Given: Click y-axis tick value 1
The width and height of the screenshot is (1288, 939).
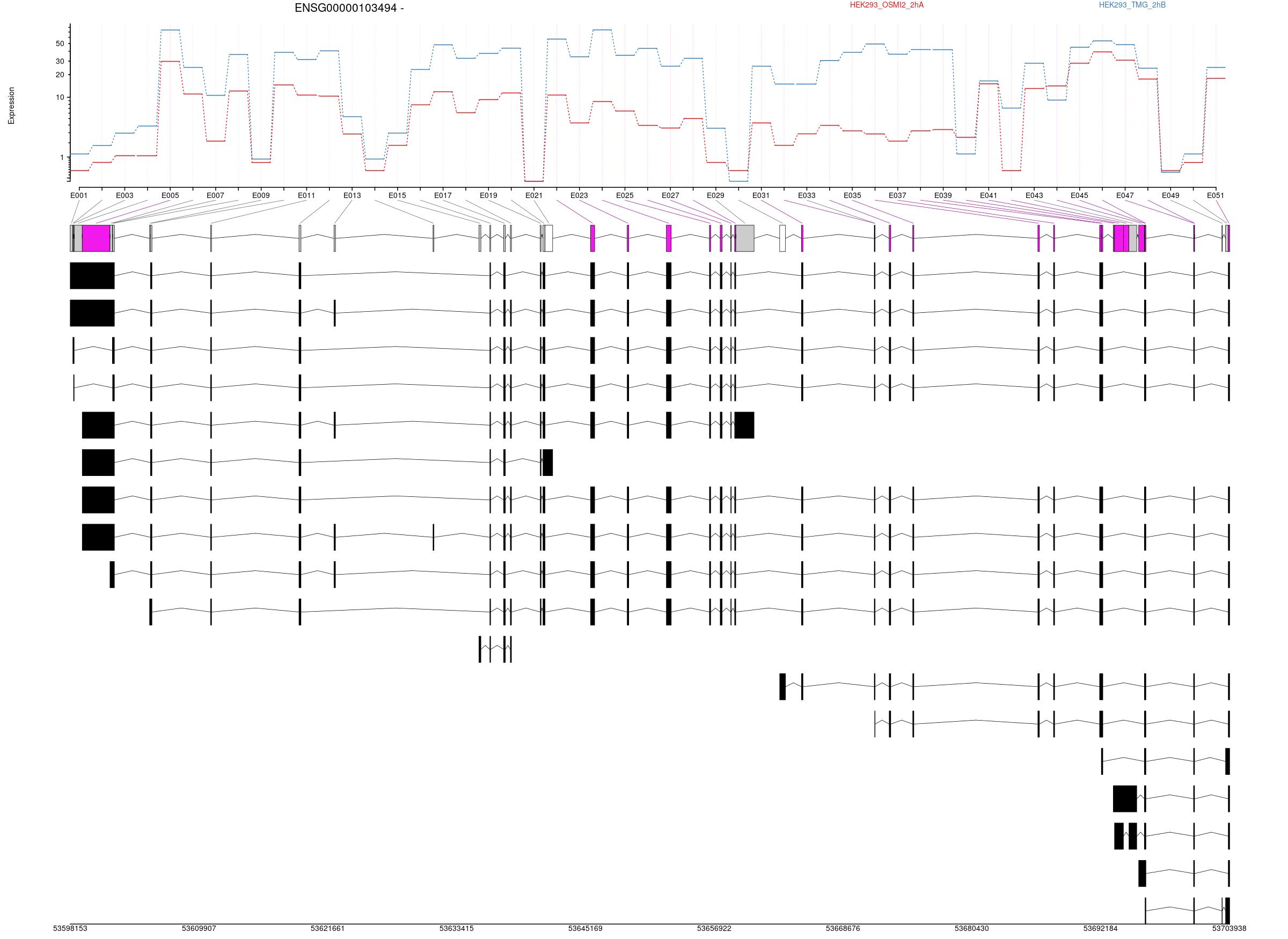Looking at the screenshot, I should tap(62, 157).
